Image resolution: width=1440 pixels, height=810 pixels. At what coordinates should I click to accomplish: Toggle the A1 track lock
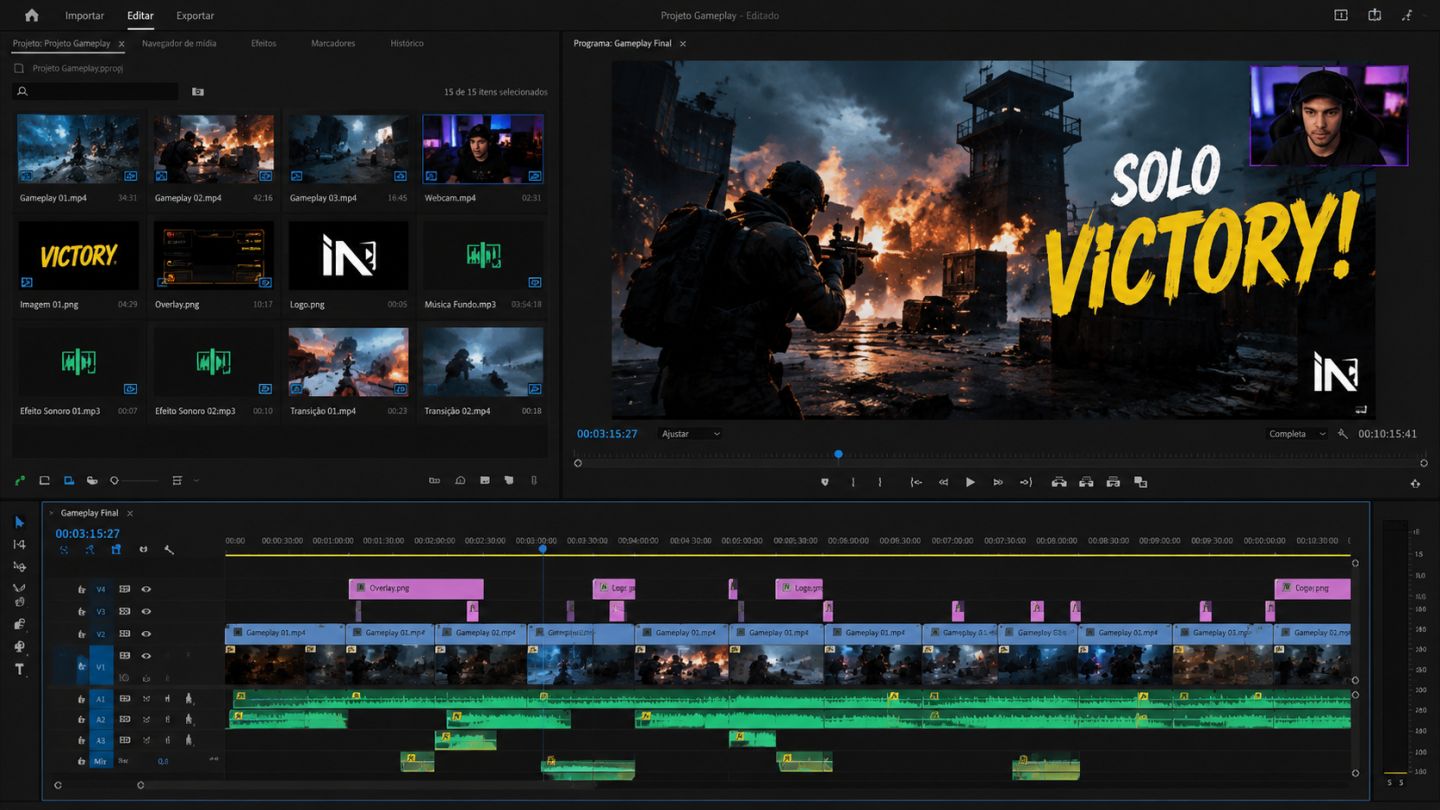tap(82, 698)
